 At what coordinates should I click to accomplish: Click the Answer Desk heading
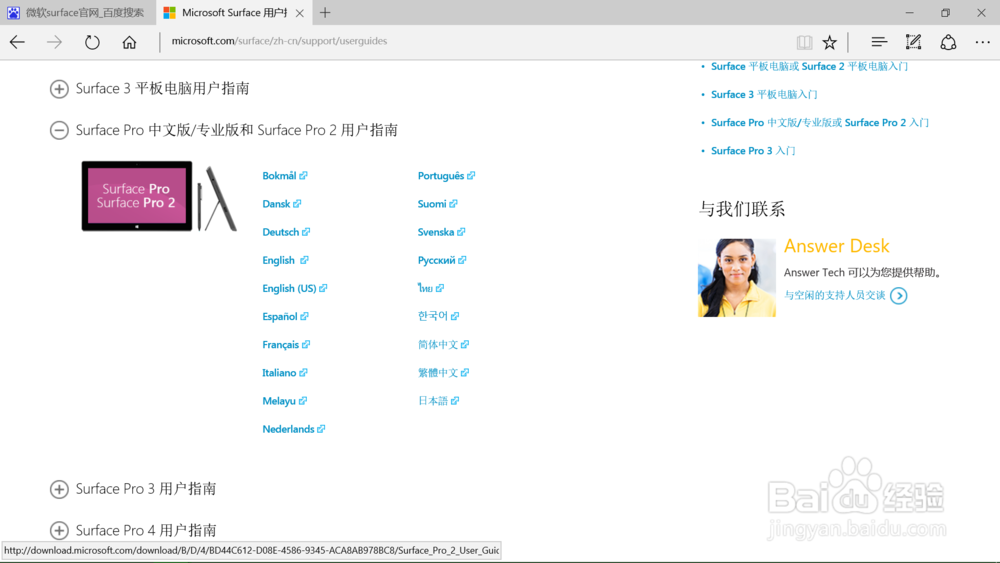(x=836, y=245)
